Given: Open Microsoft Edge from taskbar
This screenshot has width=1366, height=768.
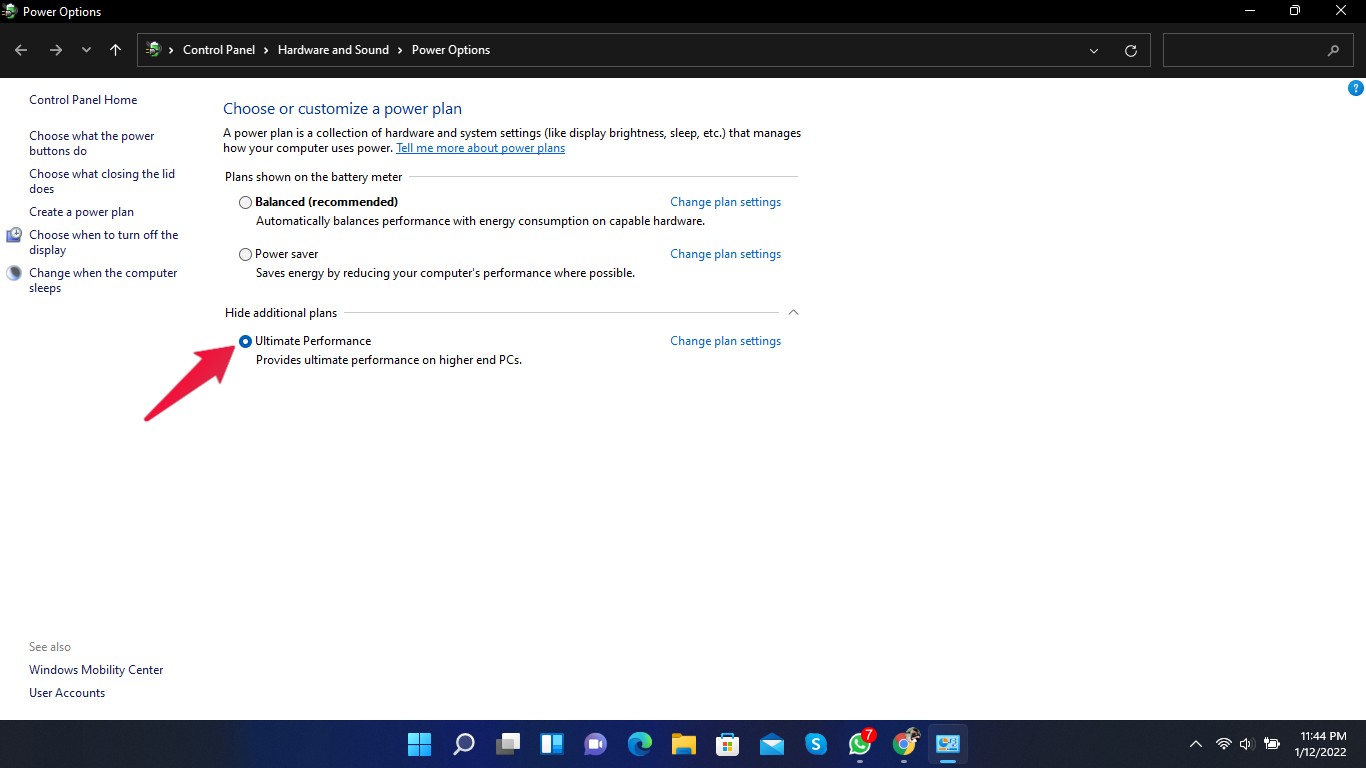Looking at the screenshot, I should [x=640, y=744].
